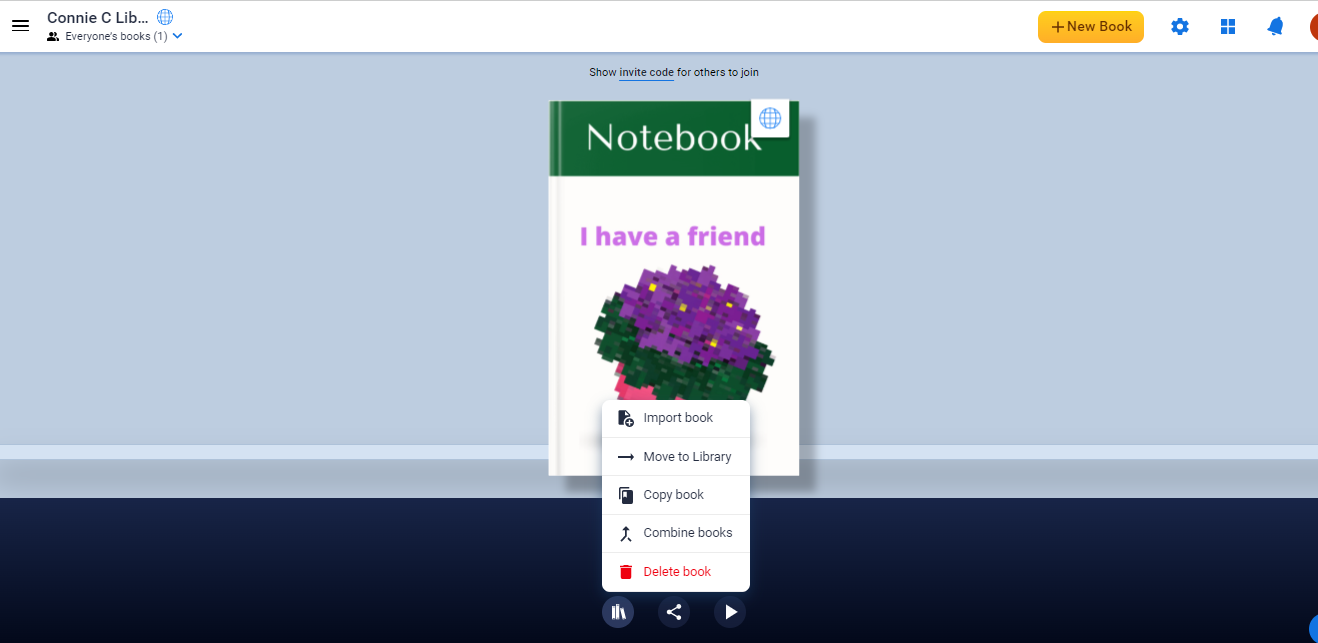This screenshot has height=643, width=1318.
Task: Choose Move to Library option
Action: click(x=686, y=457)
